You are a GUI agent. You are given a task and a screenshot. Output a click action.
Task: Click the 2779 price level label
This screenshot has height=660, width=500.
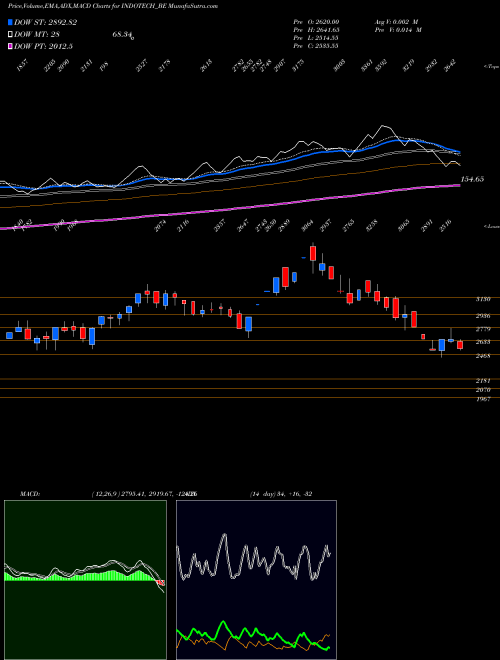(483, 329)
